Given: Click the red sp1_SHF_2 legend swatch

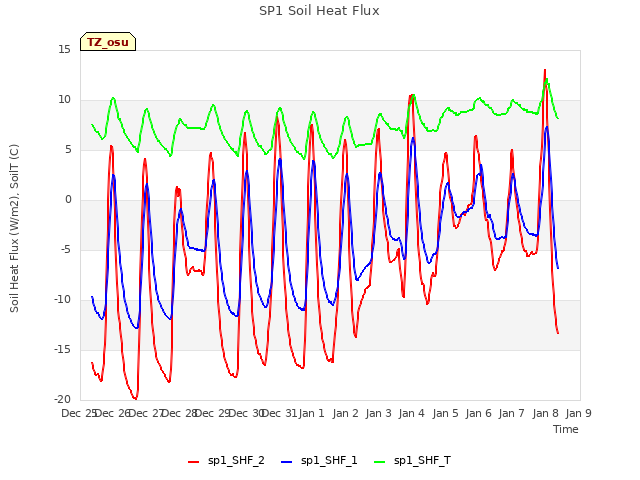Looking at the screenshot, I should pos(193,462).
